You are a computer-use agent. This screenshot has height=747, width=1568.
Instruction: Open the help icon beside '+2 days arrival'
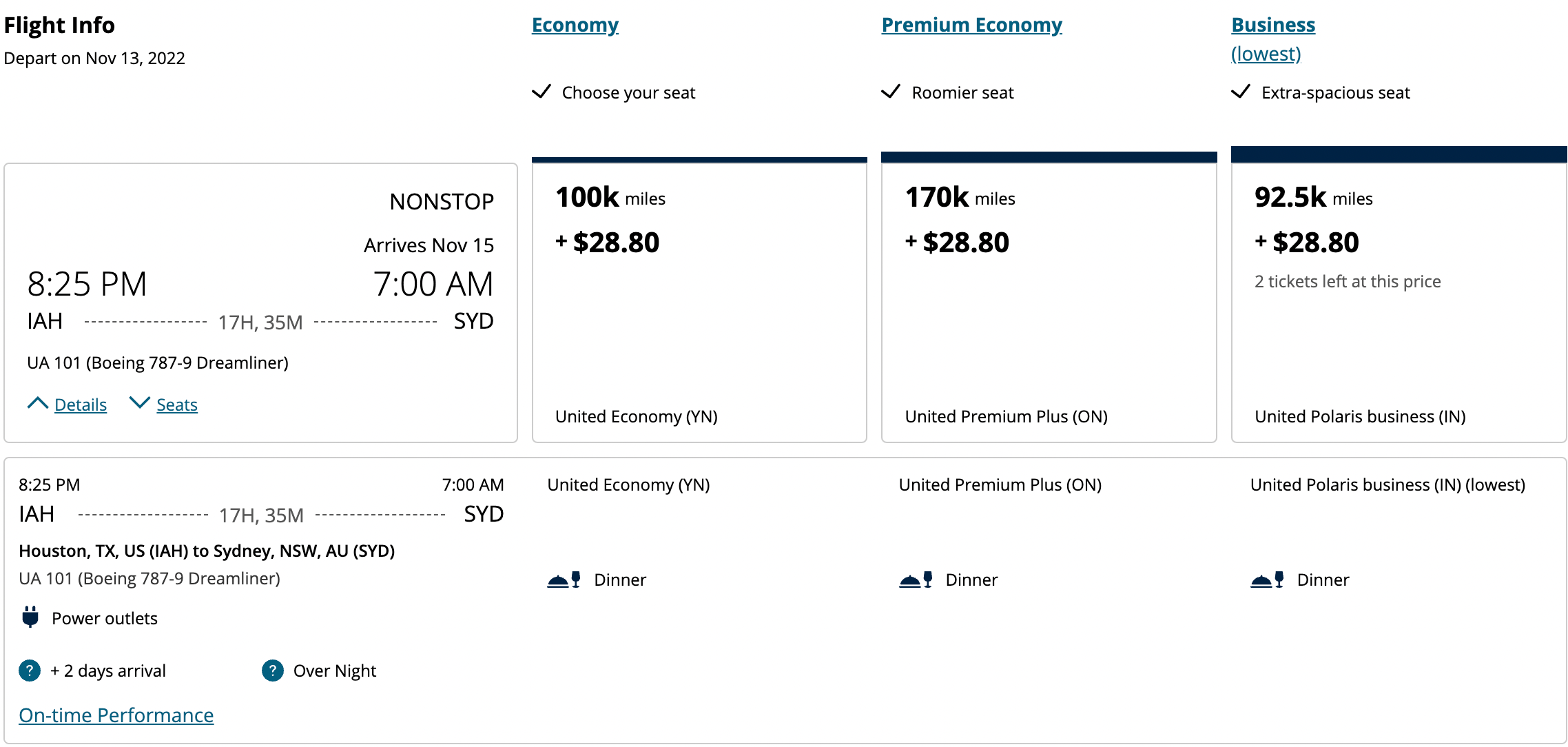(x=28, y=671)
